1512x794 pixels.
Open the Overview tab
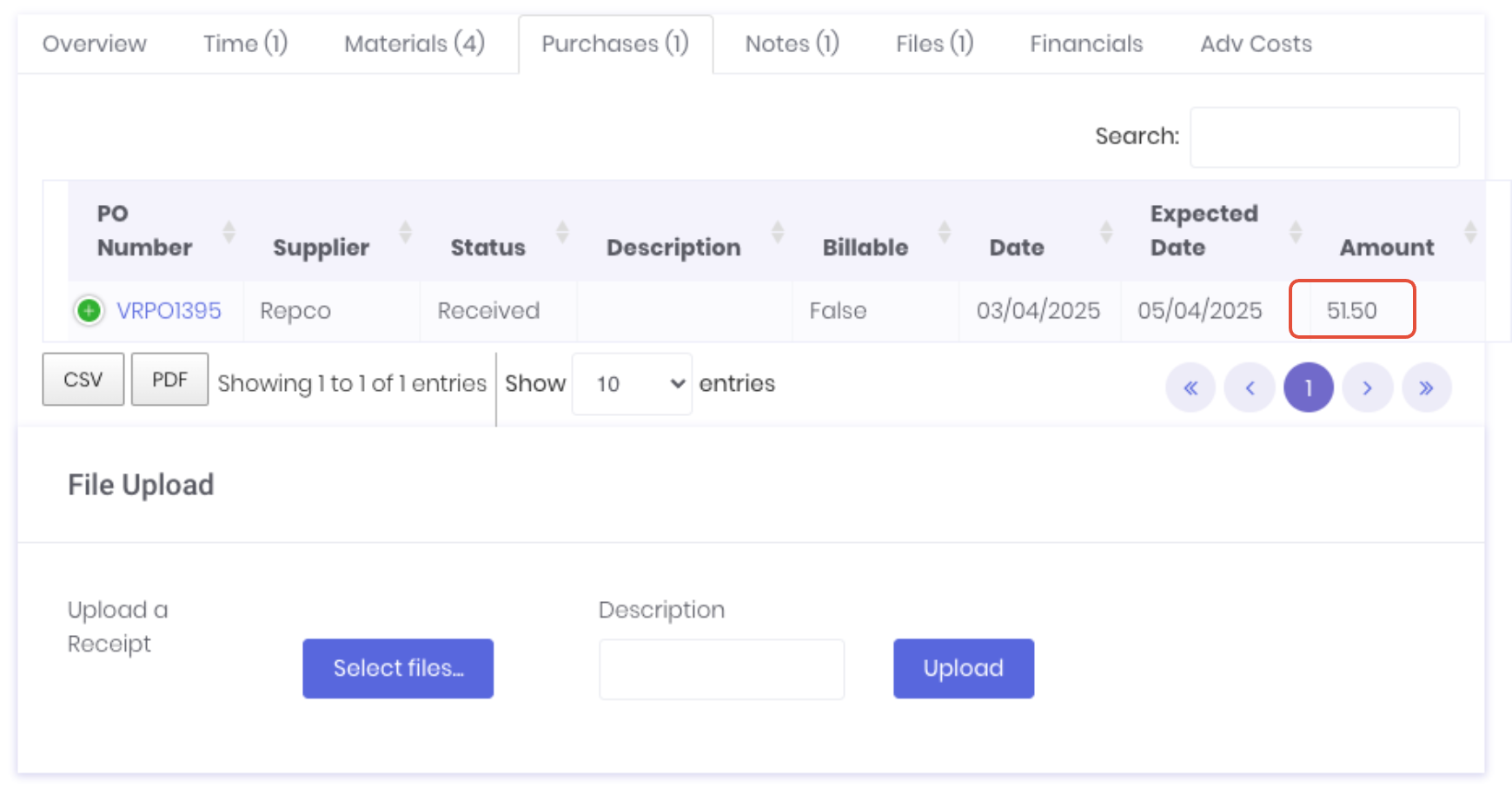point(95,43)
